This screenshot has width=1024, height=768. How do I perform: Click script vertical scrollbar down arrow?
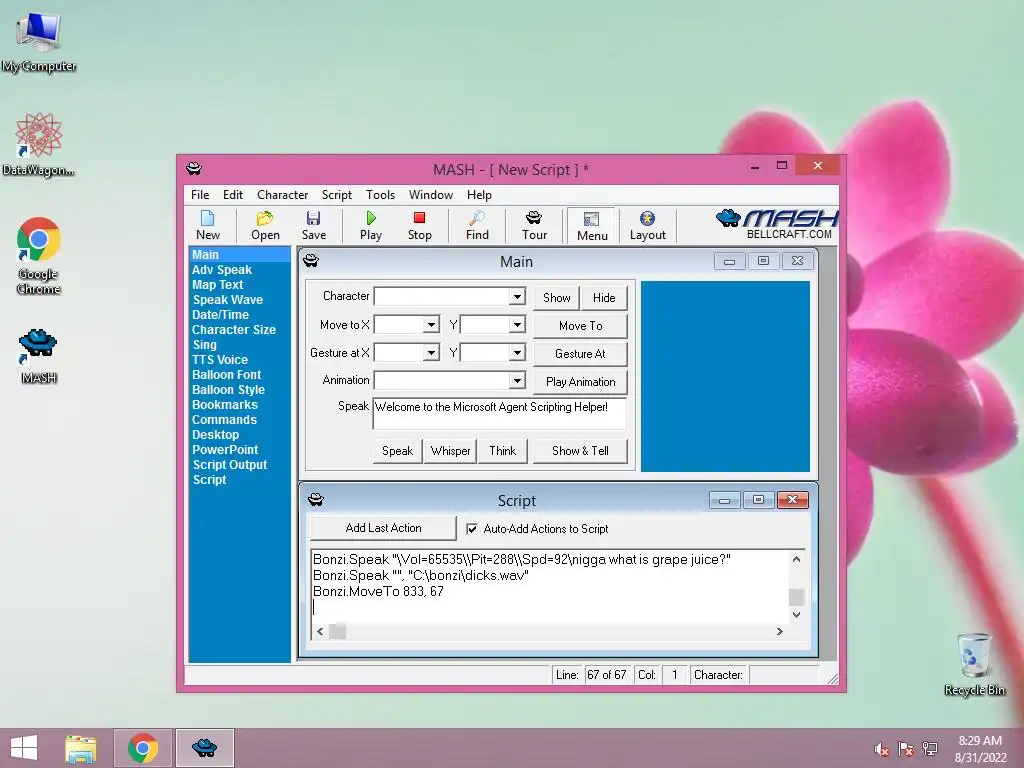[796, 615]
